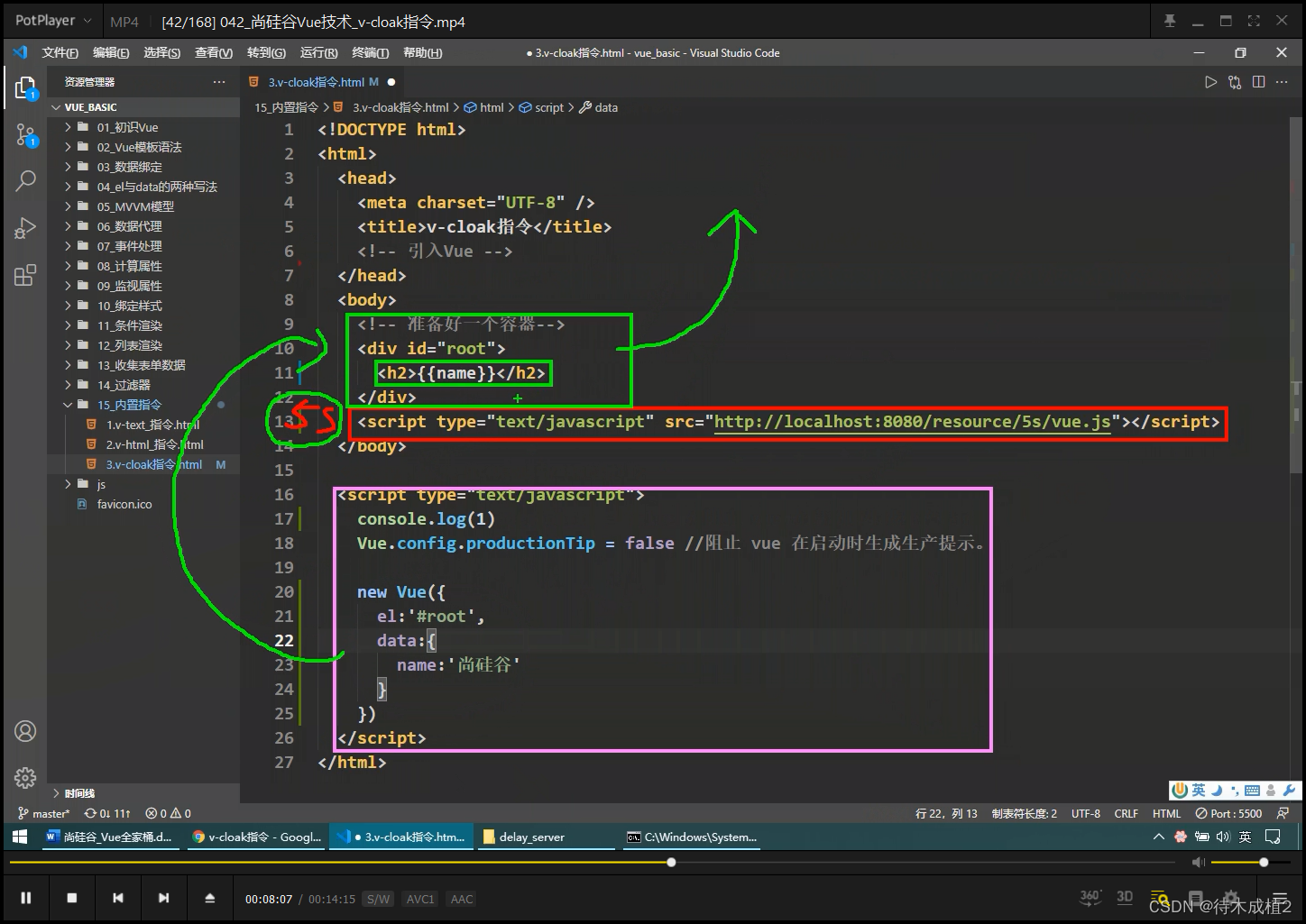
Task: Click the Open Changes compare icon in the editor
Action: coord(1235,82)
